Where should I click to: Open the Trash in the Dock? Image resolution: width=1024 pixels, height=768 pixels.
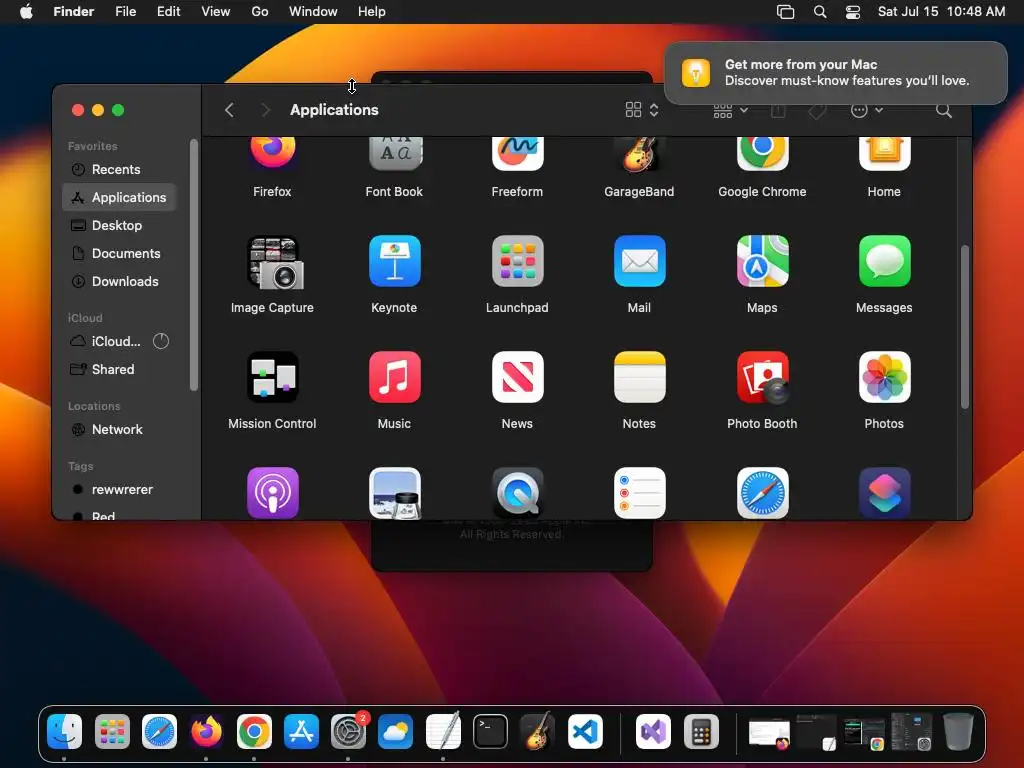[x=958, y=731]
